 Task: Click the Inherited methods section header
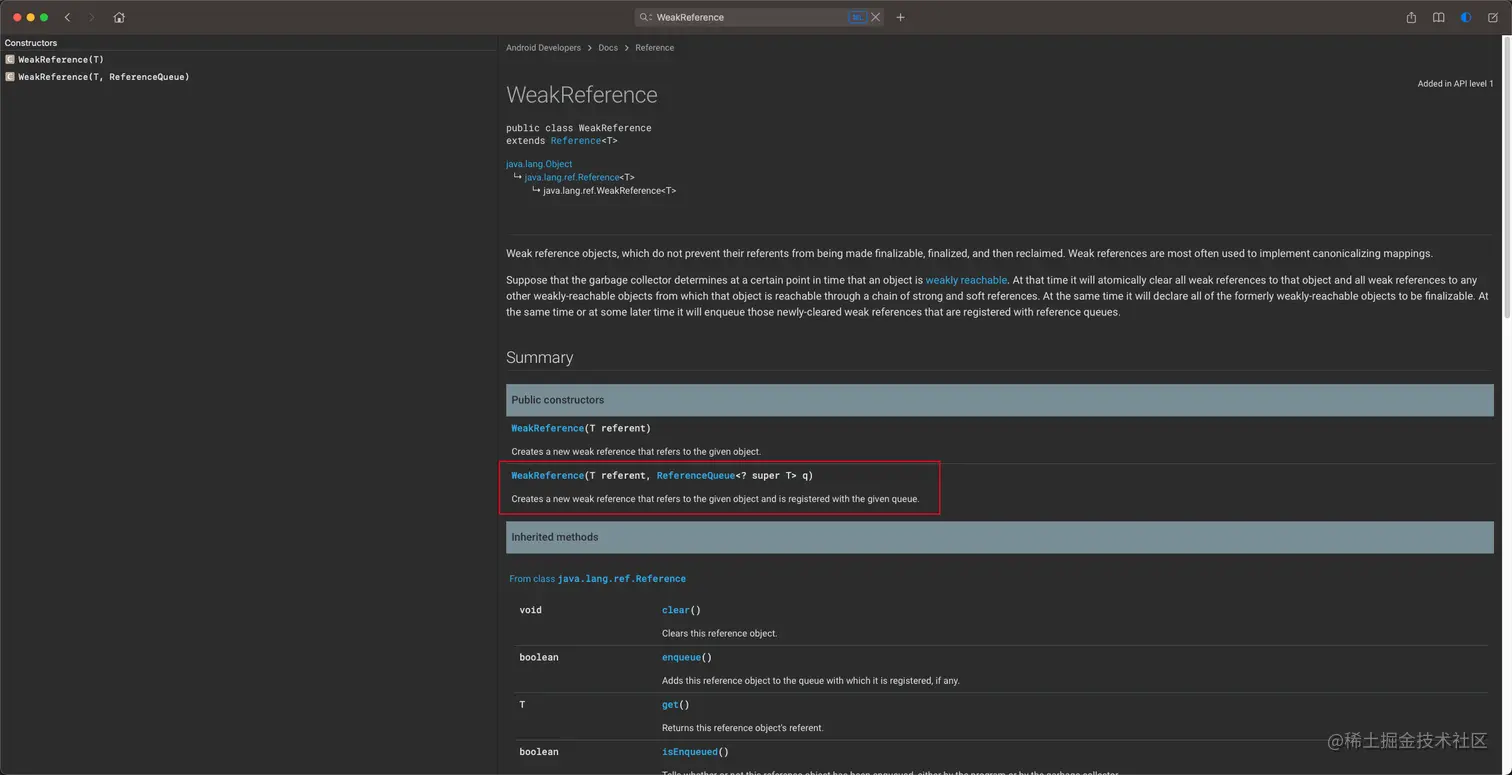(1000, 537)
